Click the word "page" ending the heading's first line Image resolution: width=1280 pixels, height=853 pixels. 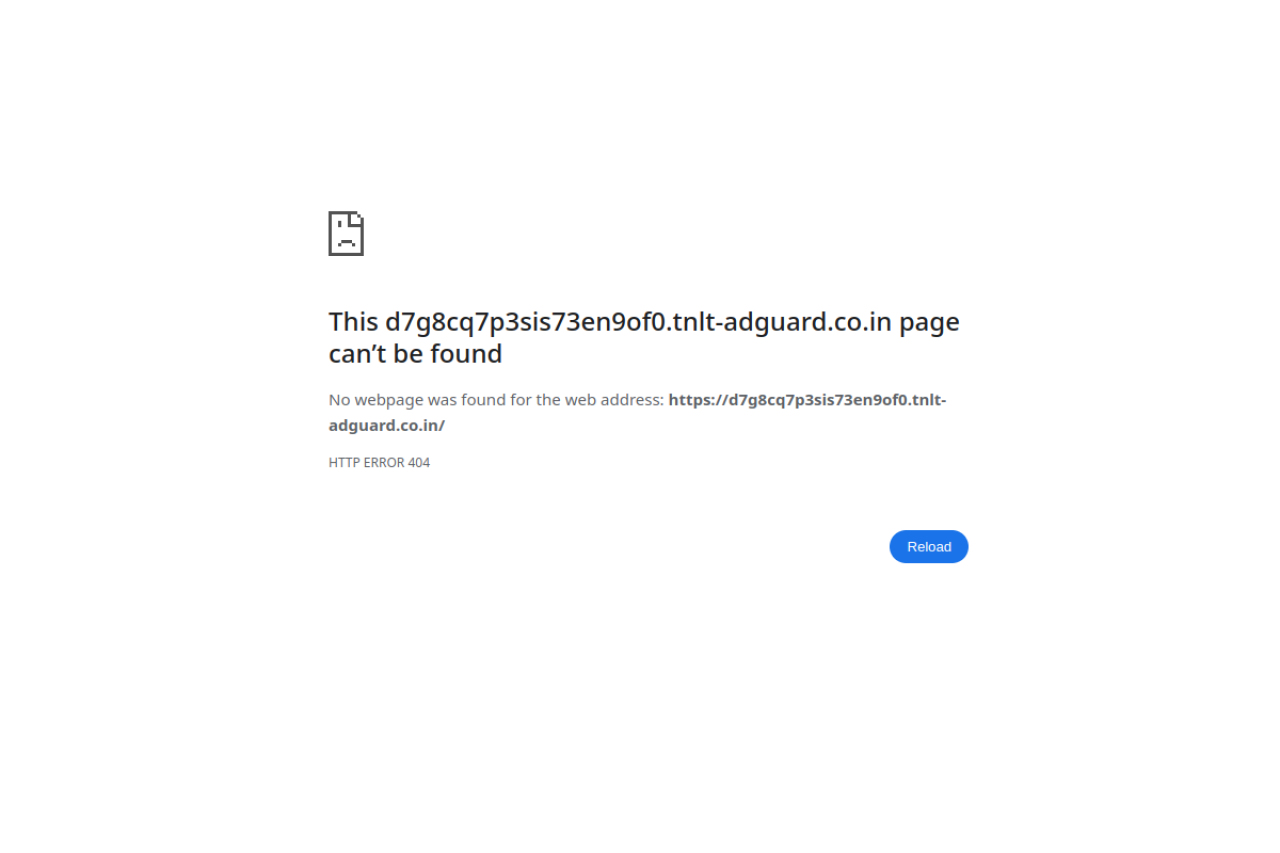tap(929, 323)
